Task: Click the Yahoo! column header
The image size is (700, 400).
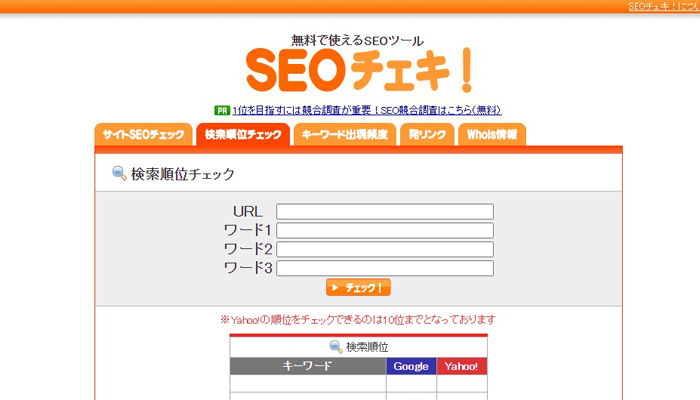Action: pos(462,366)
